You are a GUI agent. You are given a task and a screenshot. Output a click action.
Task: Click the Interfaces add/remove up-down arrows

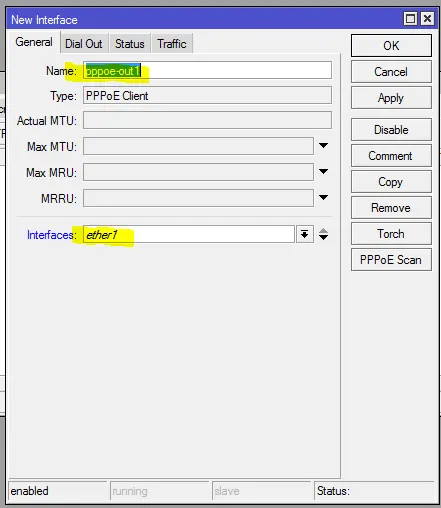tap(323, 234)
